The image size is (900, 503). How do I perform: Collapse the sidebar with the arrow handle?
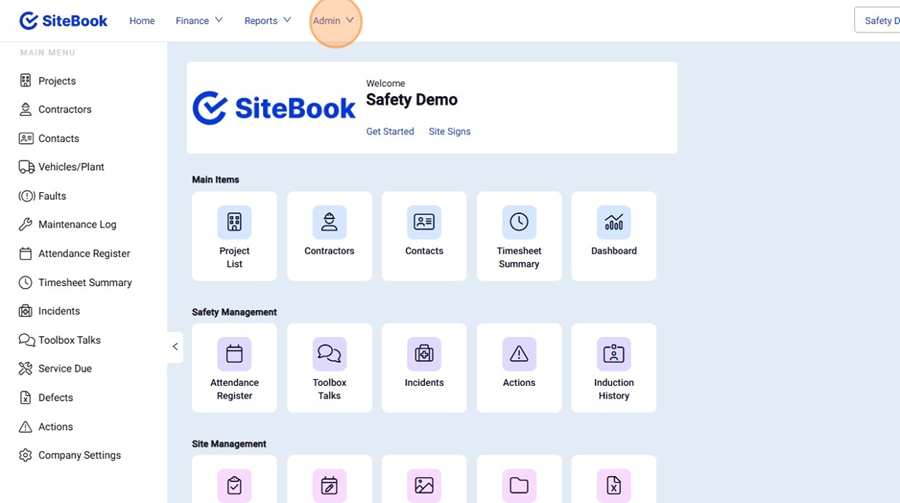point(175,347)
